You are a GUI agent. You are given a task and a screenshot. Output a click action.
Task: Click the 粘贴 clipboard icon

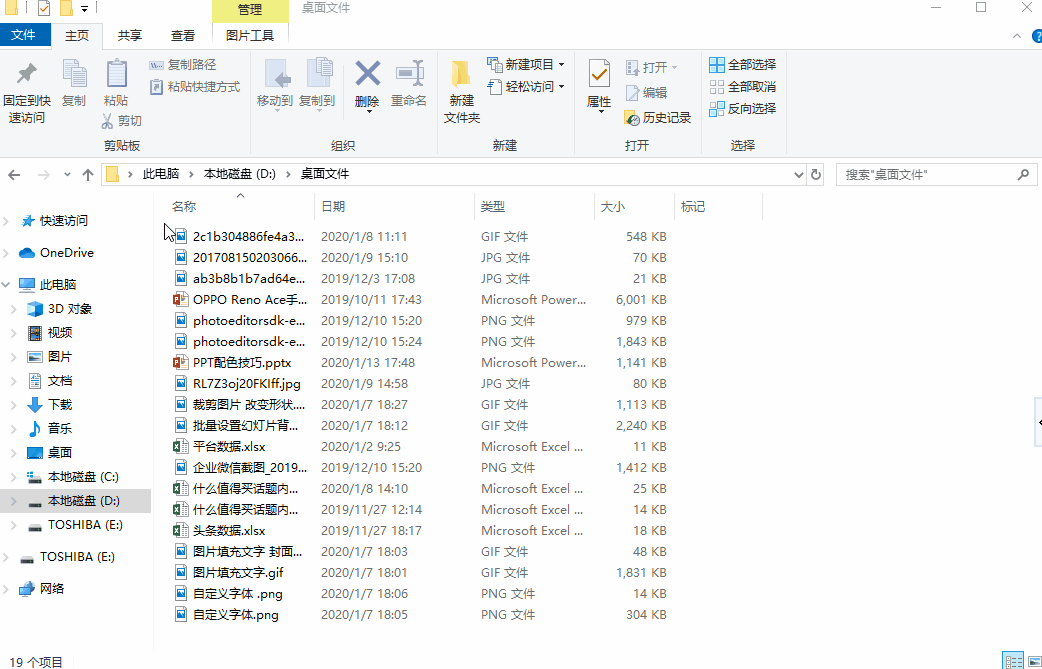(x=116, y=74)
